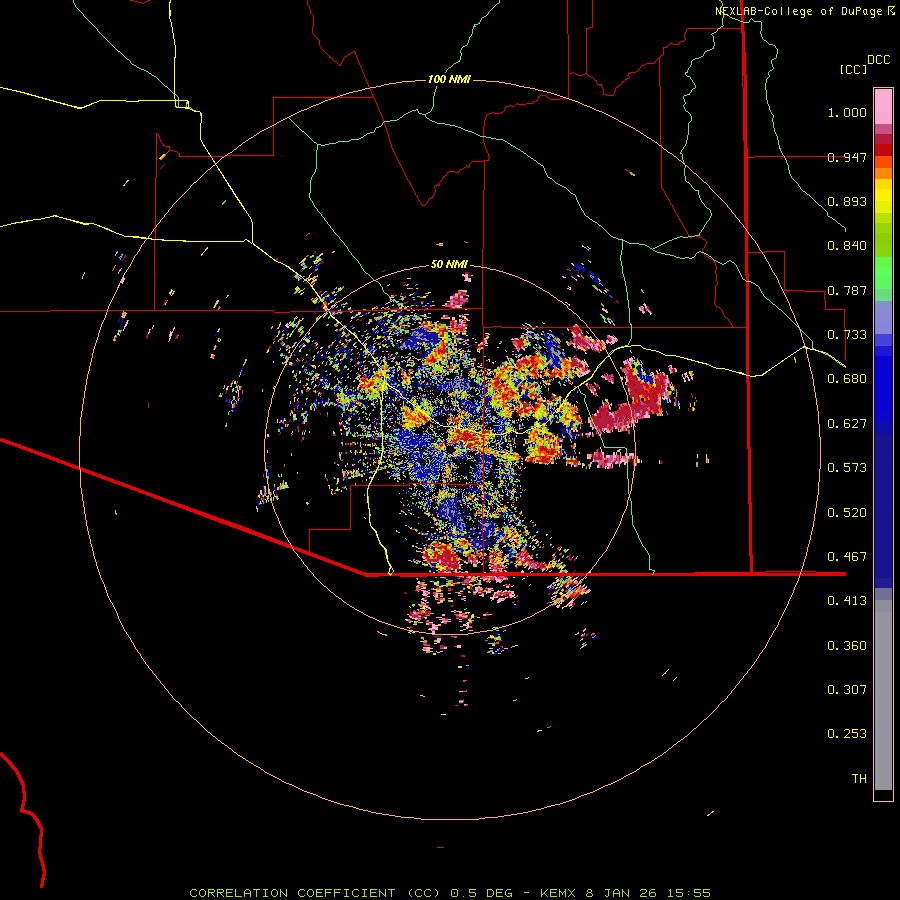Click the 8 JAN 26 date

point(623,893)
